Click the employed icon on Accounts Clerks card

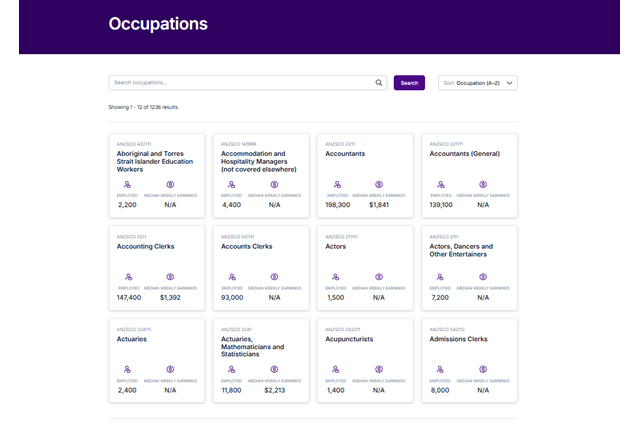pos(232,277)
